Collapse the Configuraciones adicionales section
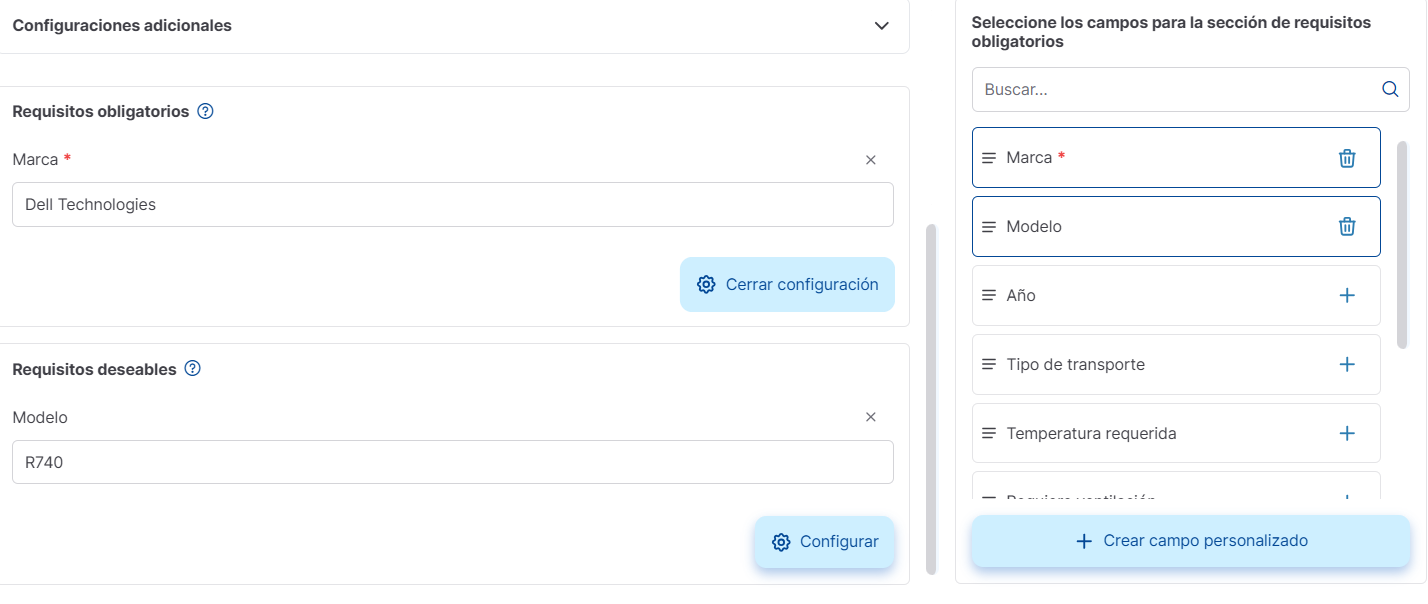Screen dimensions: 1428x604 tap(881, 27)
